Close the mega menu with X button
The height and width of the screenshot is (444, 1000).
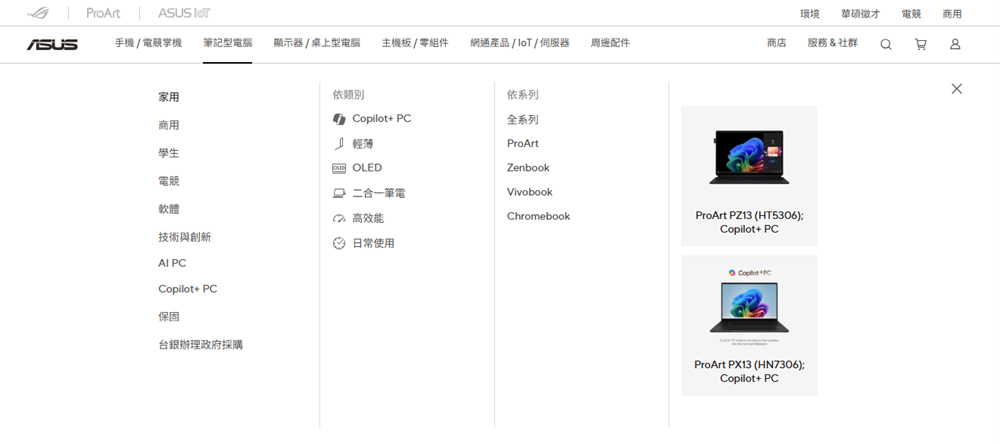point(957,89)
